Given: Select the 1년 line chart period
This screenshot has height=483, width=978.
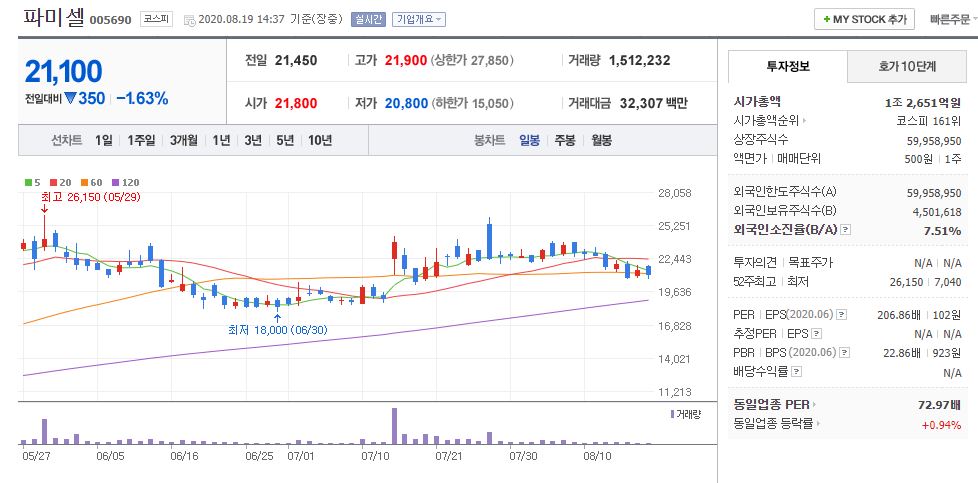Looking at the screenshot, I should coord(221,140).
